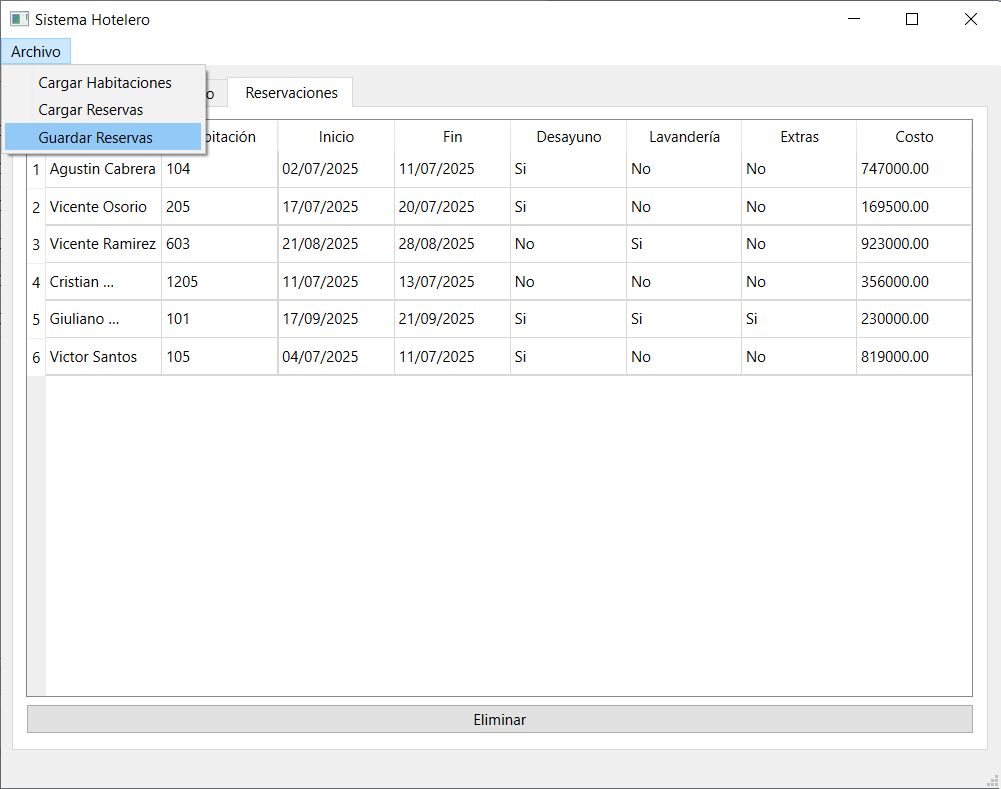Click the Sistema Hotelero app icon
Image resolution: width=1001 pixels, height=789 pixels.
(x=19, y=19)
